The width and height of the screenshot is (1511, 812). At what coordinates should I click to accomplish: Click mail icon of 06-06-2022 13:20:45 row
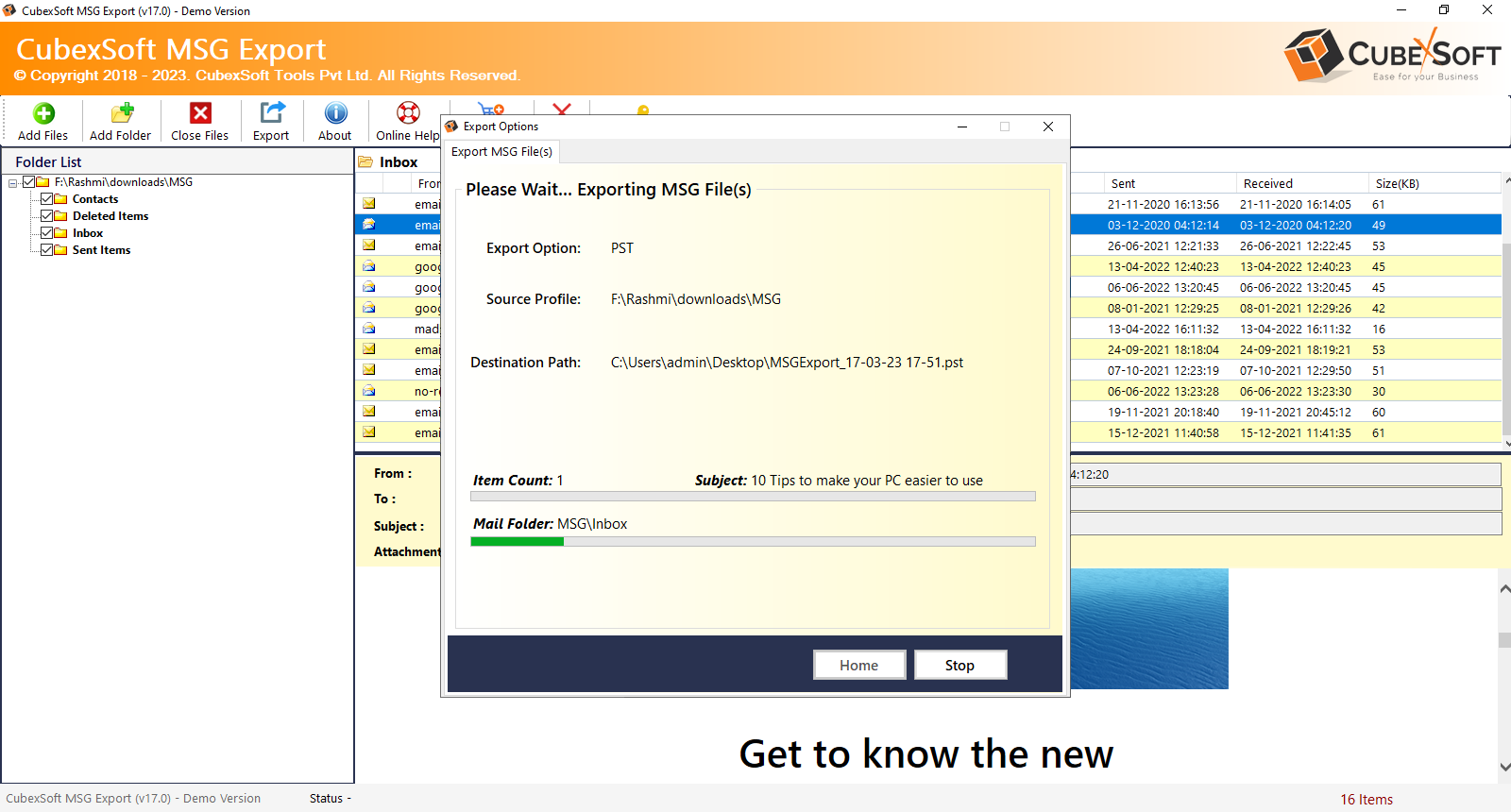pyautogui.click(x=368, y=287)
